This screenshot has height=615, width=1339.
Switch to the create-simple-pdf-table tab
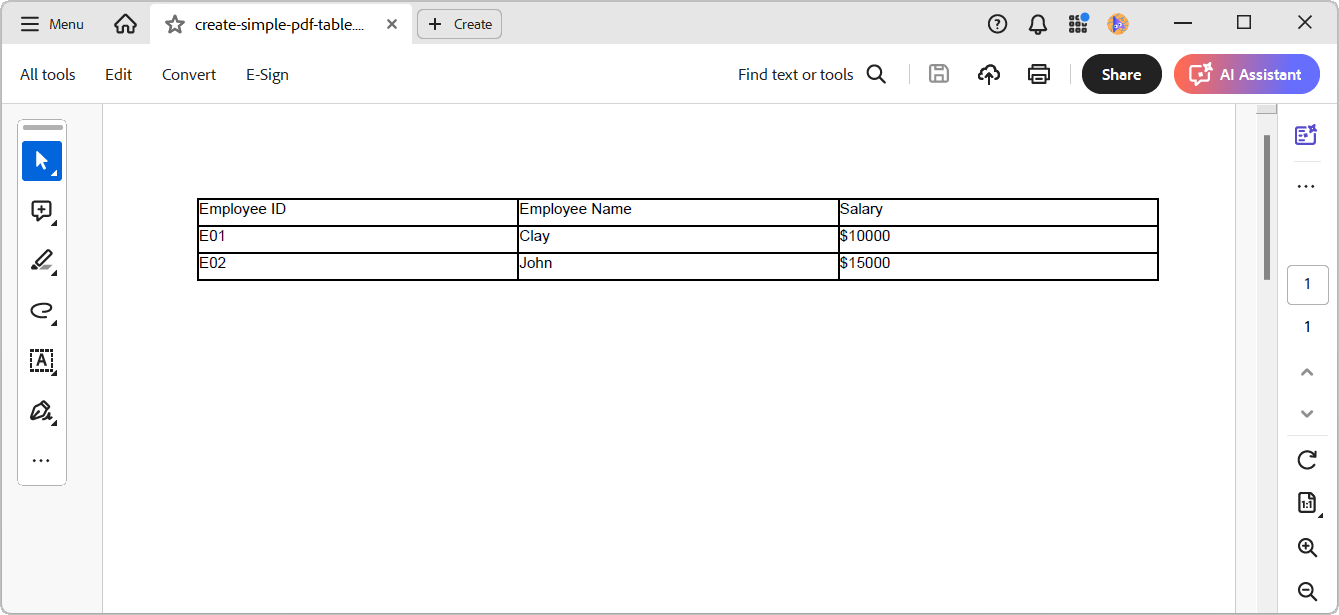point(279,24)
